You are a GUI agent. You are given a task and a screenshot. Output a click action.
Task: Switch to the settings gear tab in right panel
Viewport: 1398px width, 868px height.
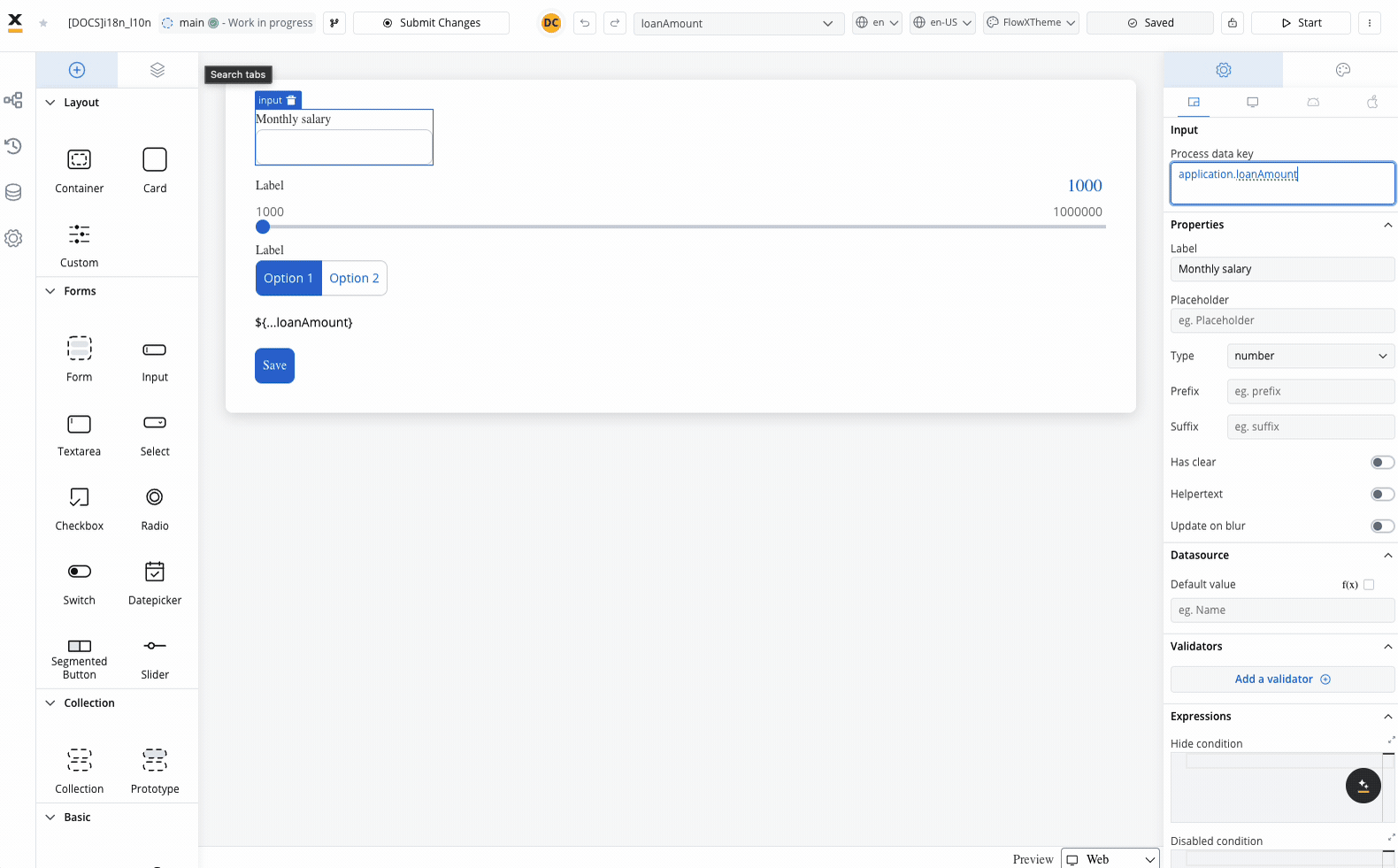[1224, 70]
